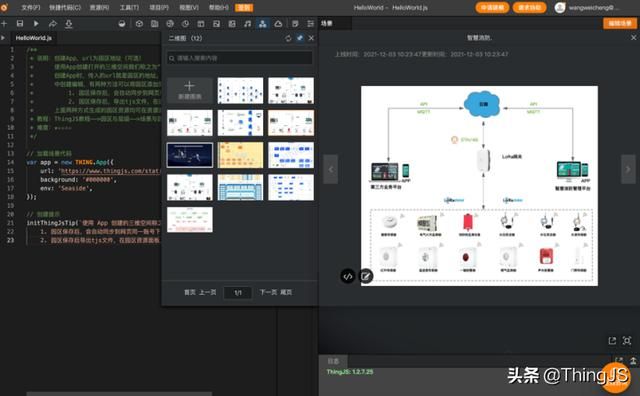Go to 下一页 next page

point(268,292)
